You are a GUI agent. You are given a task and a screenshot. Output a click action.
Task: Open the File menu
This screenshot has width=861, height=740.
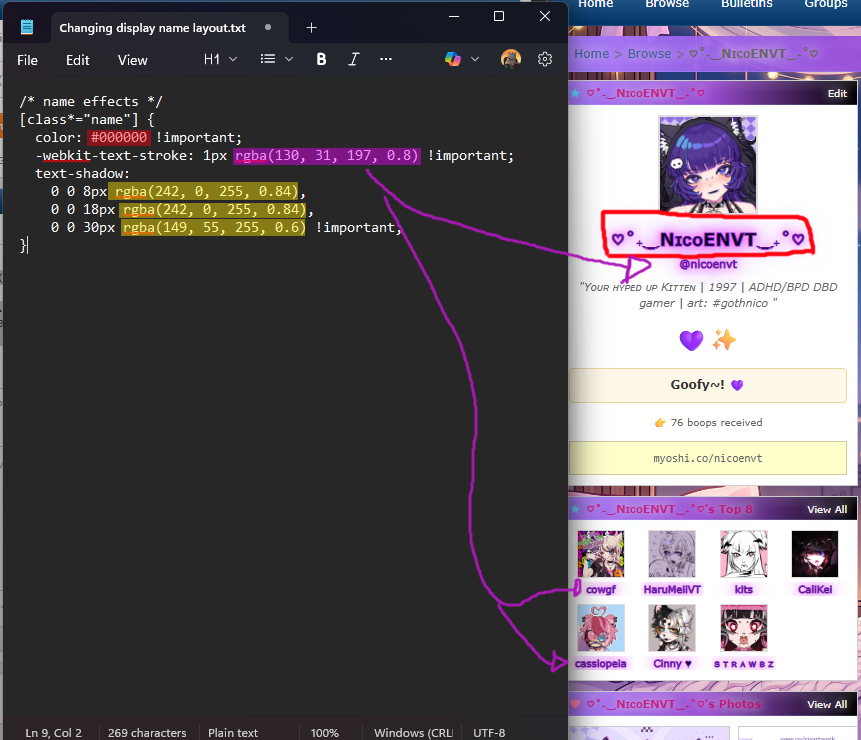(x=27, y=59)
